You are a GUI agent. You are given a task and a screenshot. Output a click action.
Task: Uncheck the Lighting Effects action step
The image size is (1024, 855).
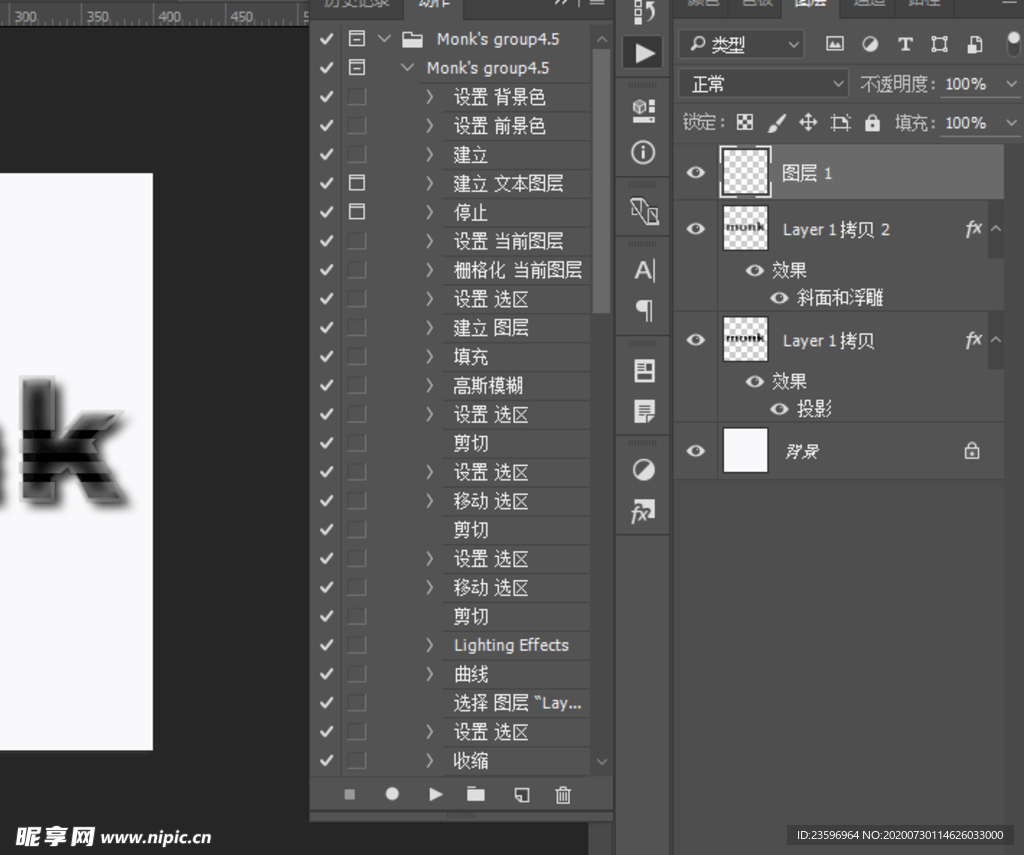pos(325,645)
